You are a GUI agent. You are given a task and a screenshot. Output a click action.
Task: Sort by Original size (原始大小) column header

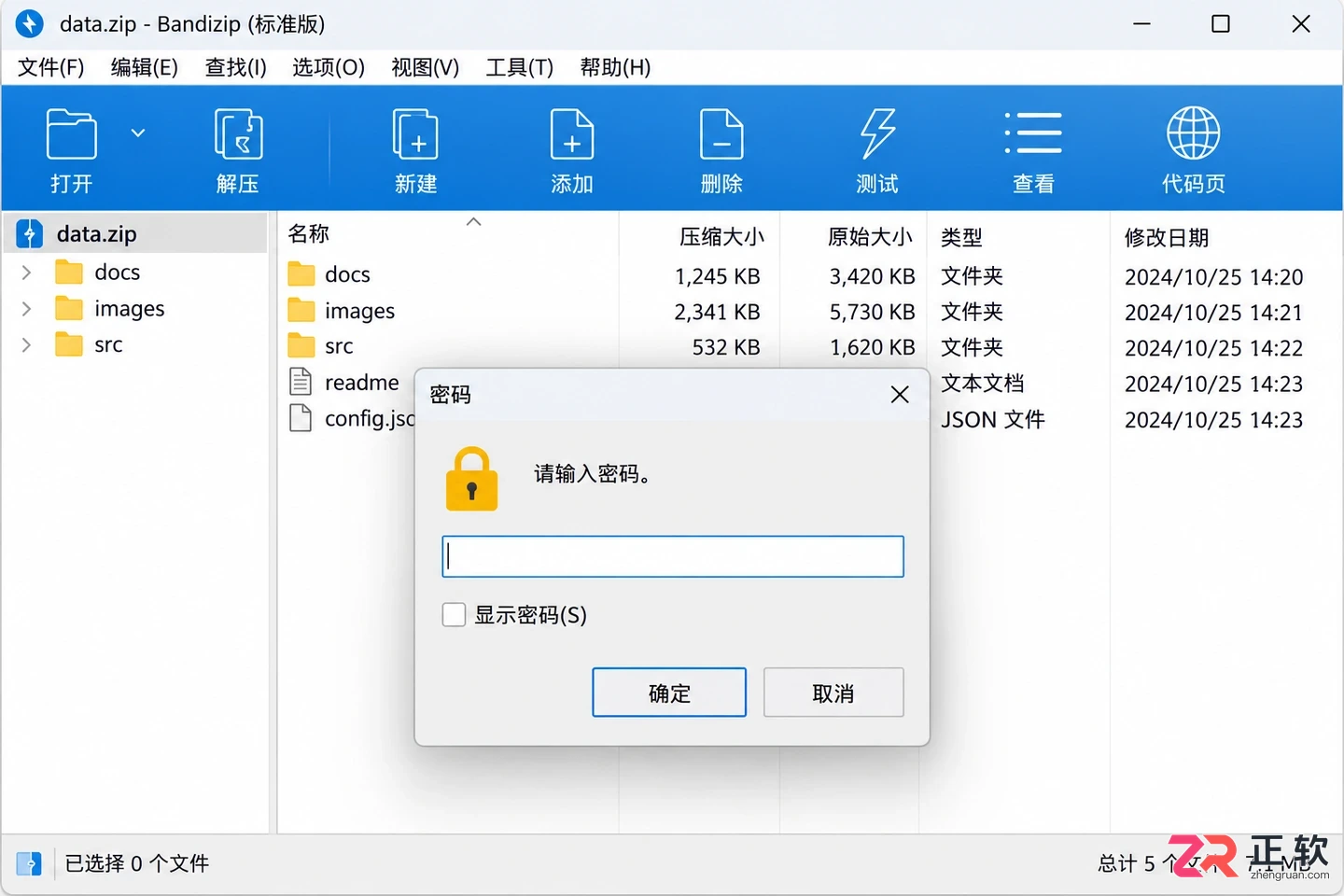(x=870, y=237)
